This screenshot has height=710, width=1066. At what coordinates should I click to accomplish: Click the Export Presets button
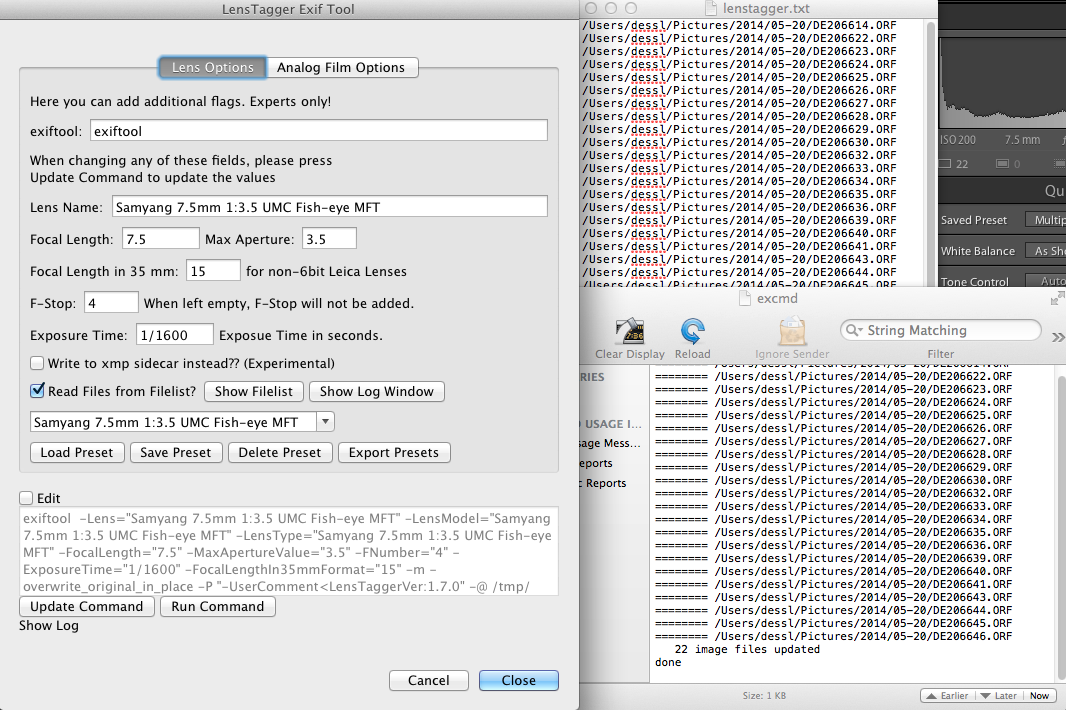tap(394, 452)
